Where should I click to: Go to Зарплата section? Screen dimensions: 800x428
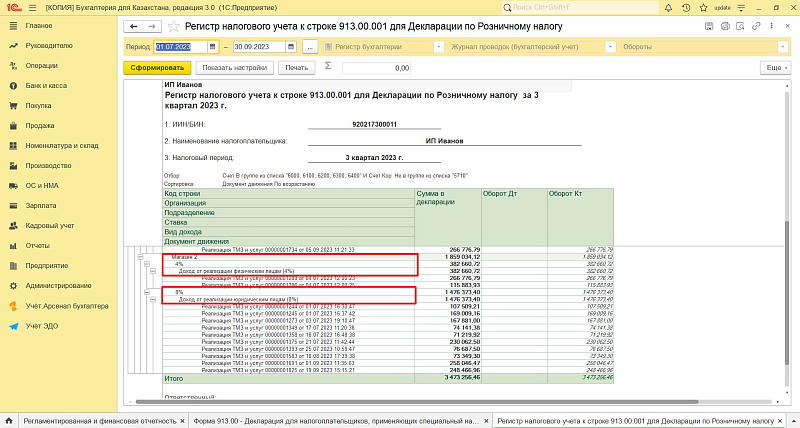39,204
